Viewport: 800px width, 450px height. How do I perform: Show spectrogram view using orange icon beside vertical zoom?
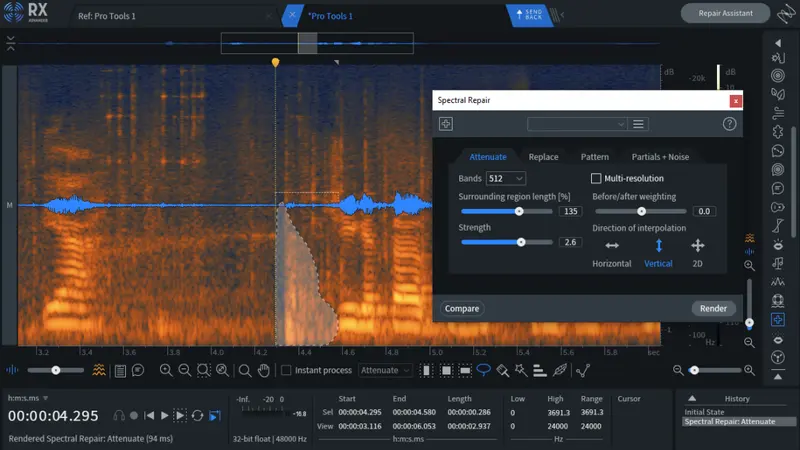coord(749,238)
